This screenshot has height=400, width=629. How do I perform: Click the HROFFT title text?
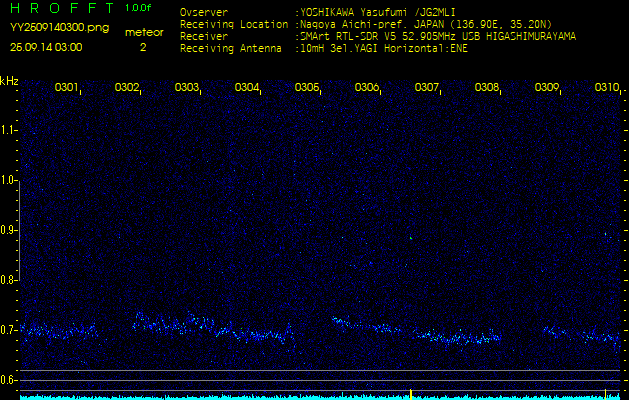[60, 8]
